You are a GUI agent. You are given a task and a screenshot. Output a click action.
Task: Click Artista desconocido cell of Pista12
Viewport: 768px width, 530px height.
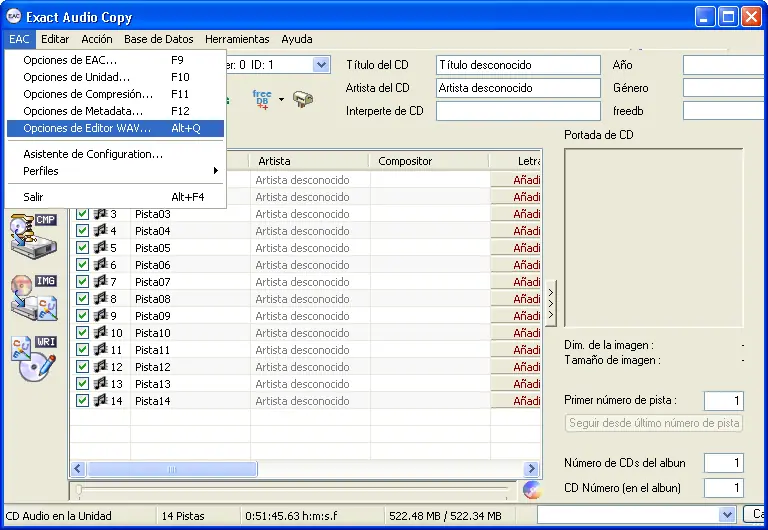click(x=311, y=367)
